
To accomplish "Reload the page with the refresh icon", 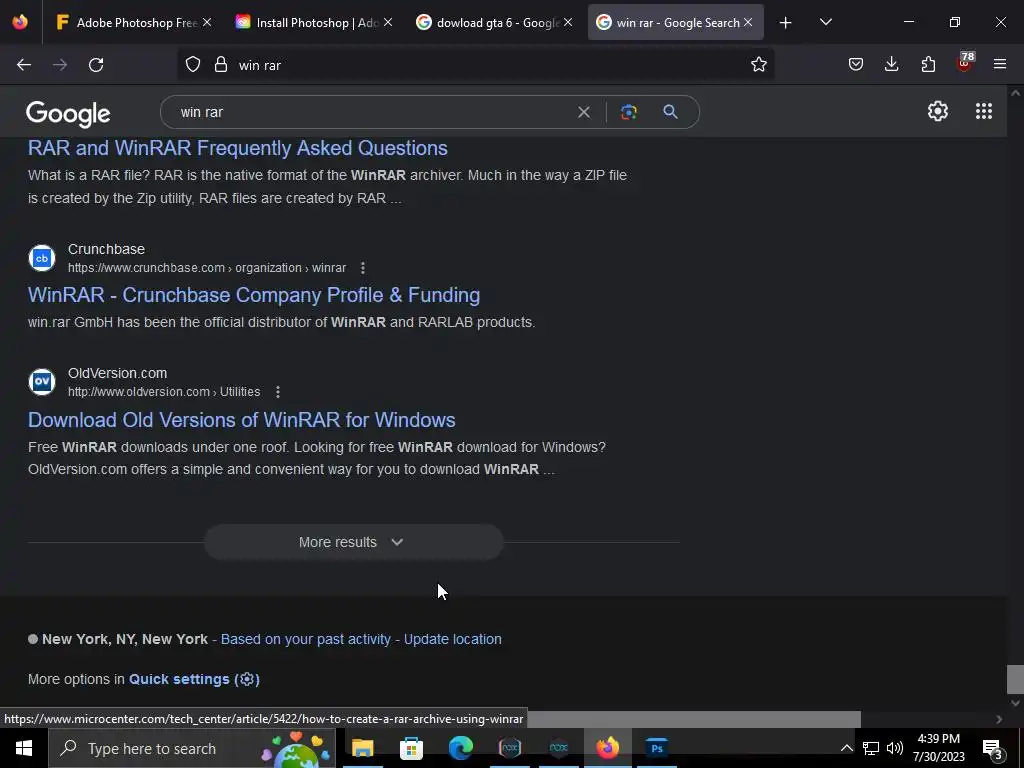I will coord(96,65).
